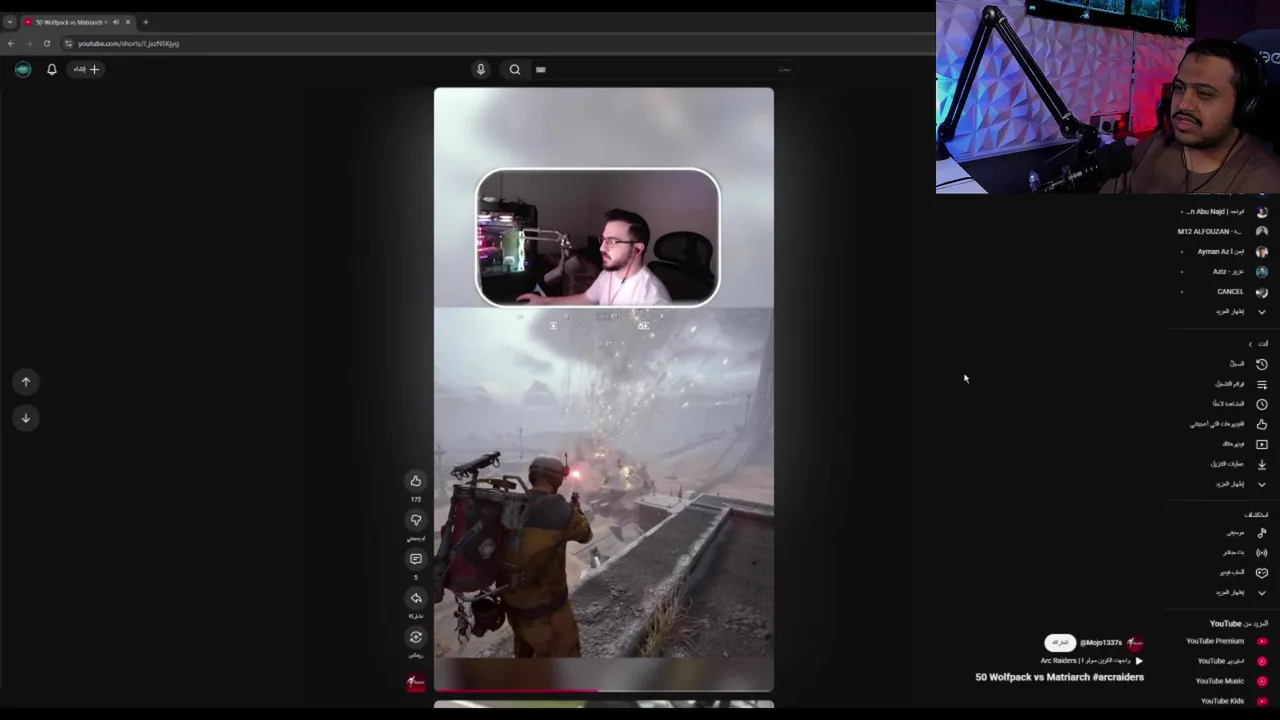Open @Mojo1337s channel avatar
This screenshot has width=1280, height=720.
[1135, 643]
